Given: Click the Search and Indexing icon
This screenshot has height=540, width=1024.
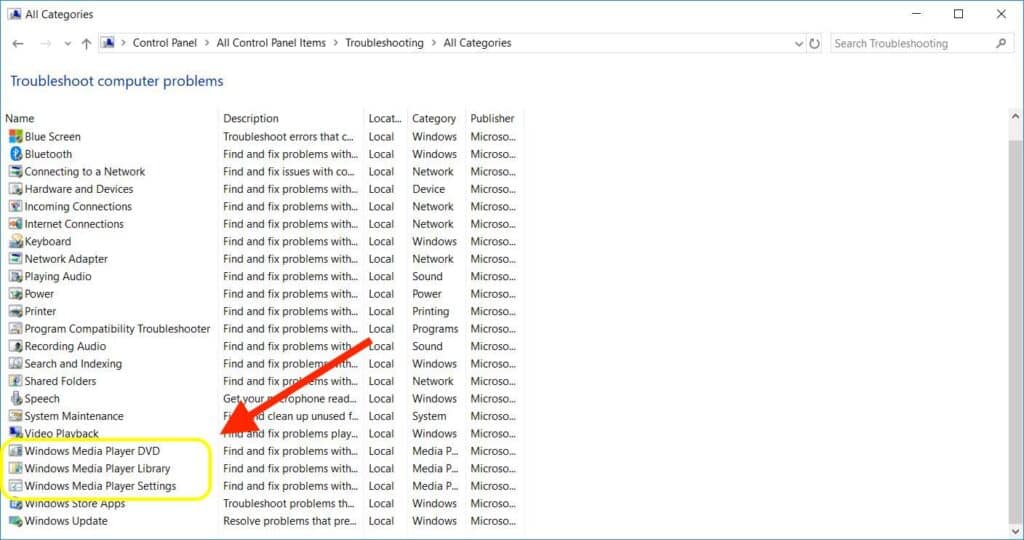Looking at the screenshot, I should [15, 364].
